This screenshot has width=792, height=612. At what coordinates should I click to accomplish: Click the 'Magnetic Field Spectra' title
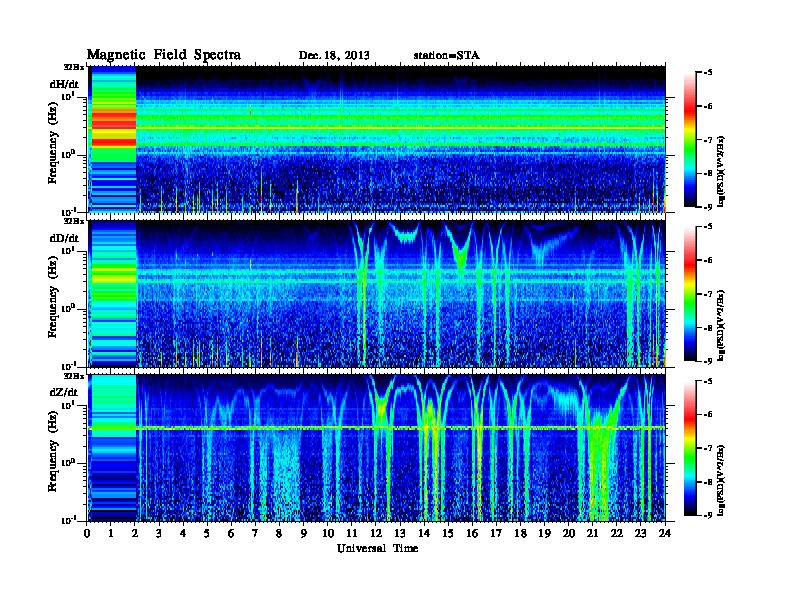[x=164, y=55]
